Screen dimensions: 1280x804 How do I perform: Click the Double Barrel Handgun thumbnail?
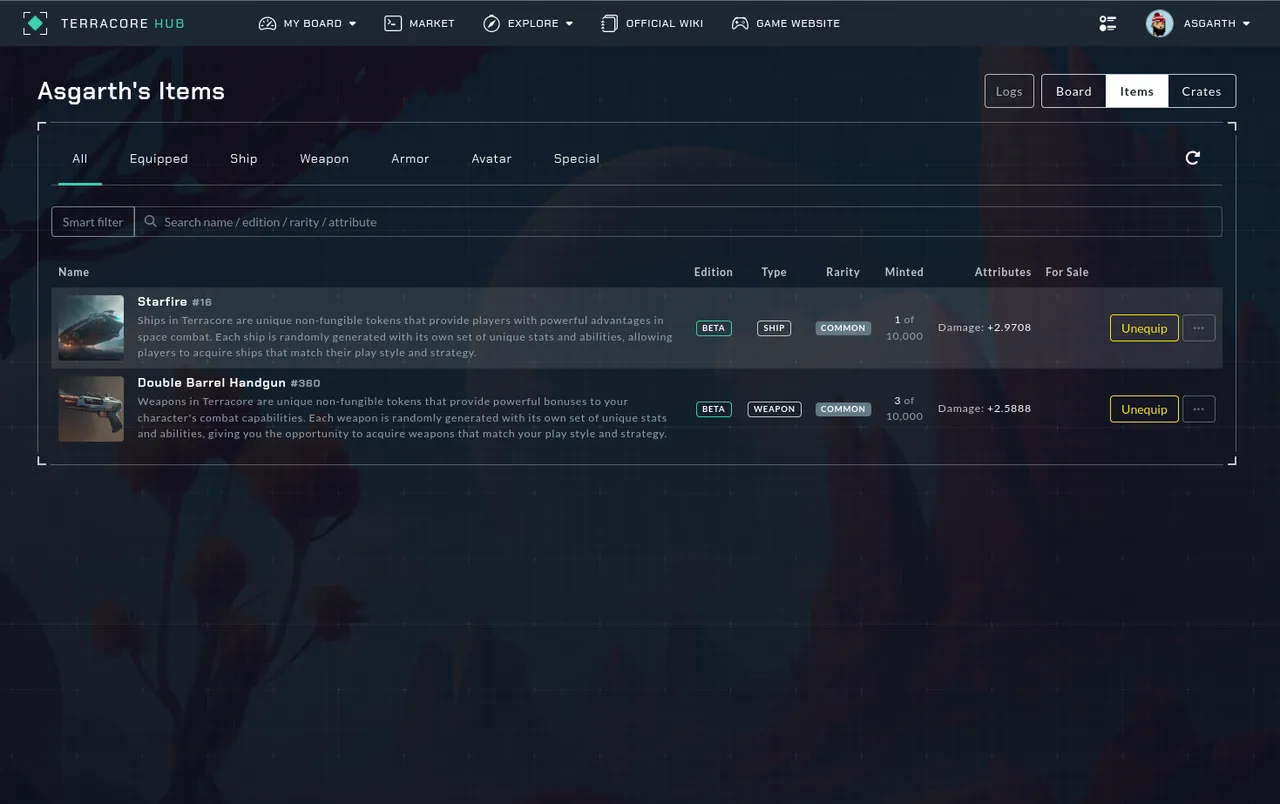(x=91, y=409)
